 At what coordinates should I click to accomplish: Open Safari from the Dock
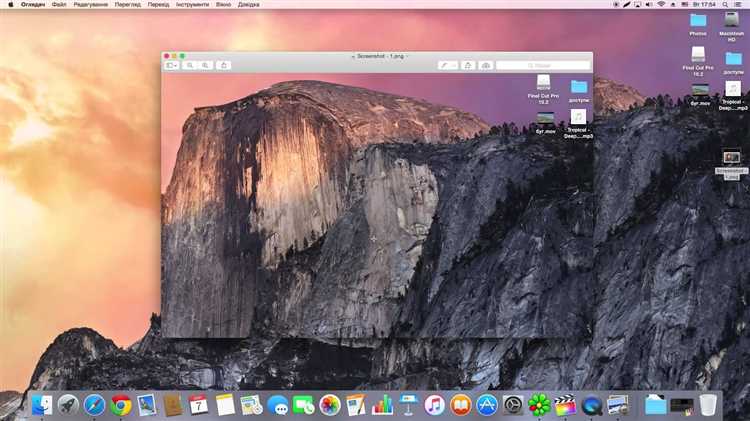click(94, 405)
